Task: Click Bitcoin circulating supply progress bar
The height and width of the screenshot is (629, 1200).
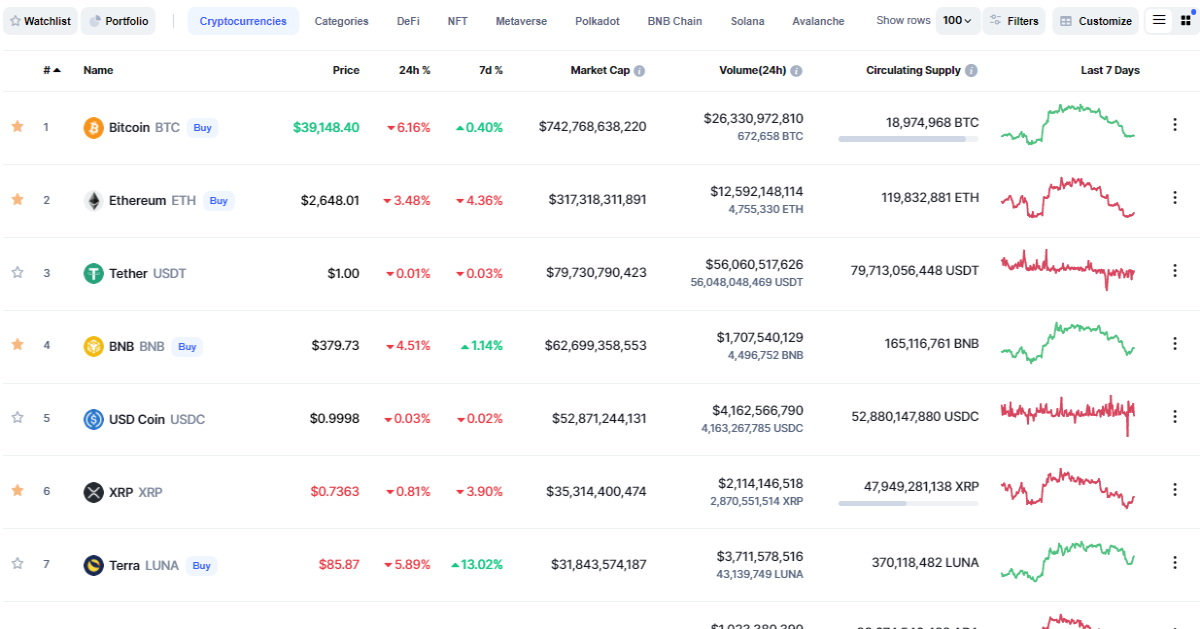Action: point(908,139)
